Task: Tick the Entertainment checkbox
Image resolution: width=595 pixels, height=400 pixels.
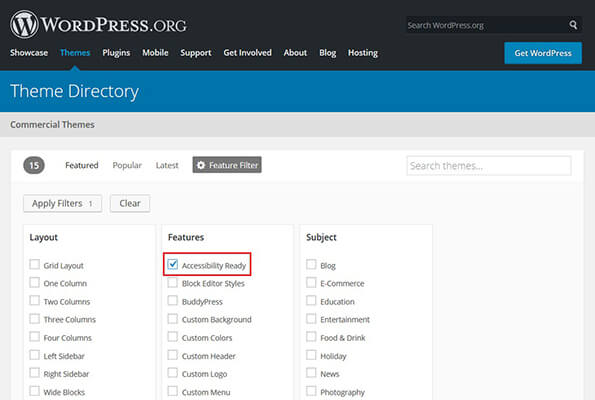Action: coord(311,318)
